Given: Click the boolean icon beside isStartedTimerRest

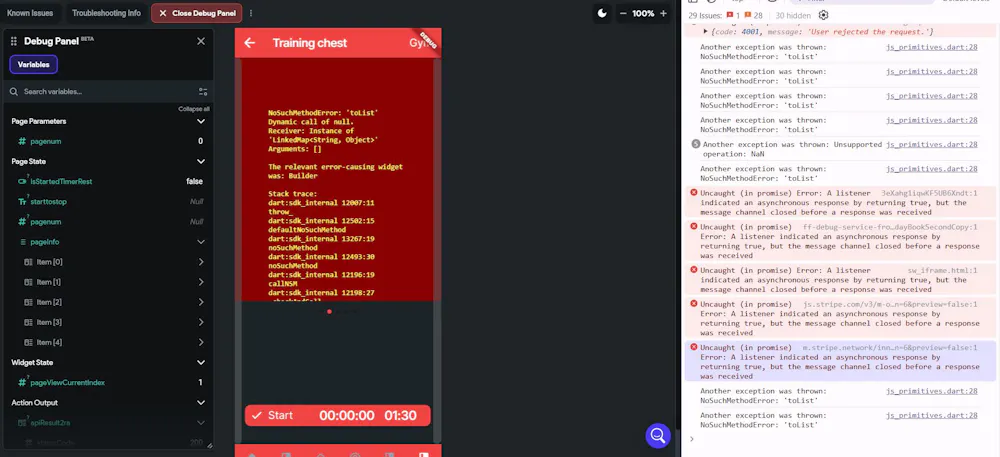Looking at the screenshot, I should tap(22, 182).
